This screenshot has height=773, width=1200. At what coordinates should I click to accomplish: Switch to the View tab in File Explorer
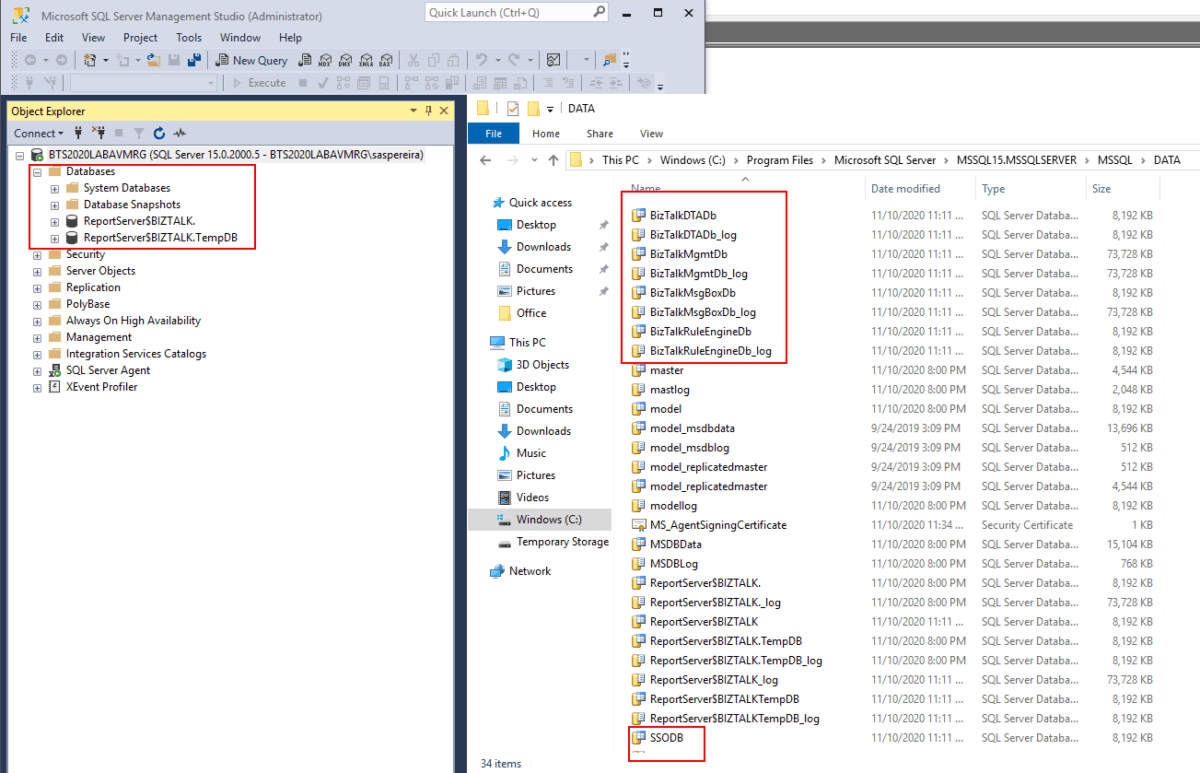pyautogui.click(x=651, y=133)
